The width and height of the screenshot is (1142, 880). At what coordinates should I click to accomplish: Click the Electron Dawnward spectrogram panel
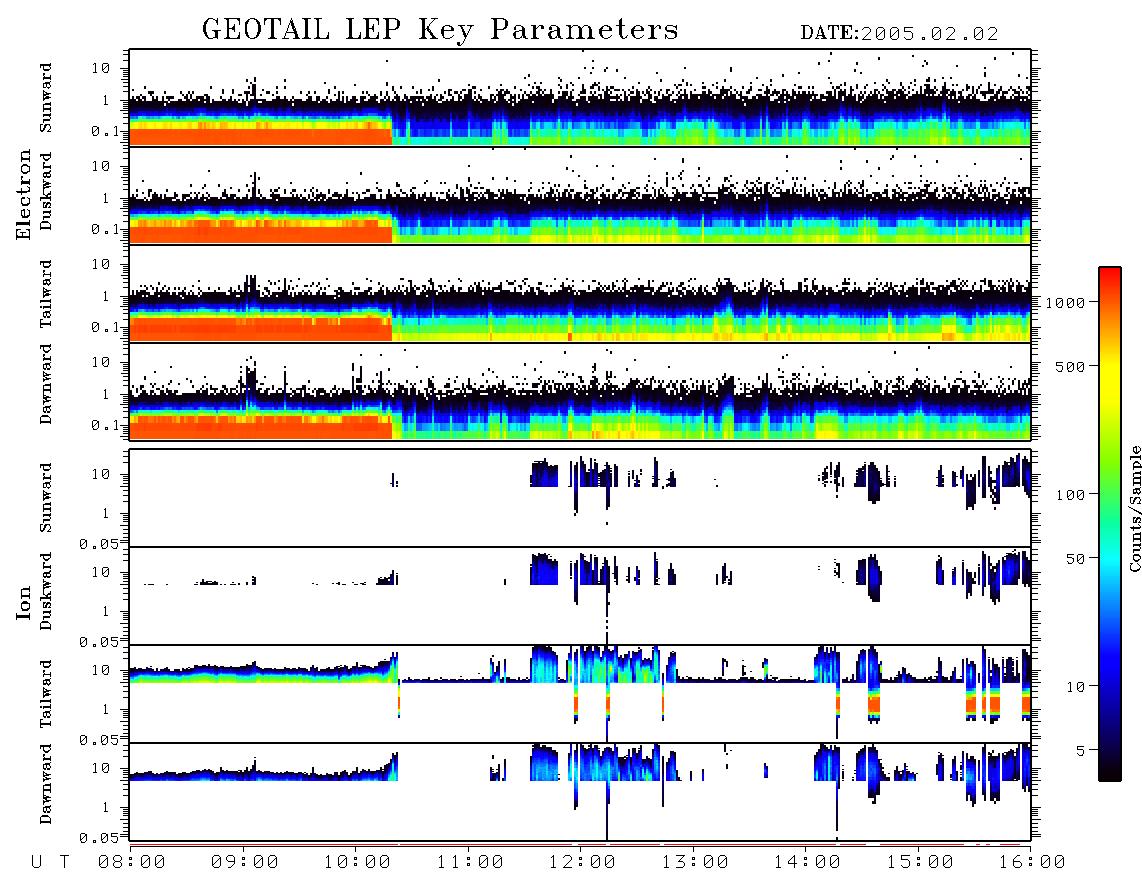[580, 392]
